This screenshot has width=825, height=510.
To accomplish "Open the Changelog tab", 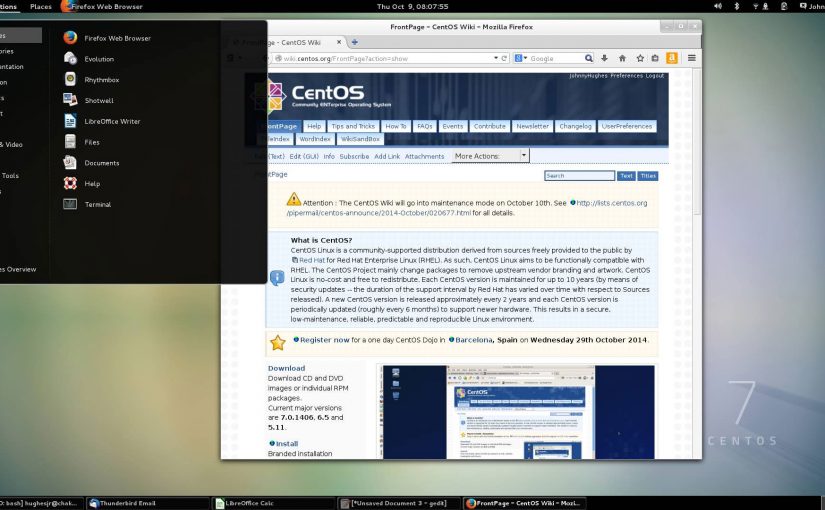I will pyautogui.click(x=575, y=126).
